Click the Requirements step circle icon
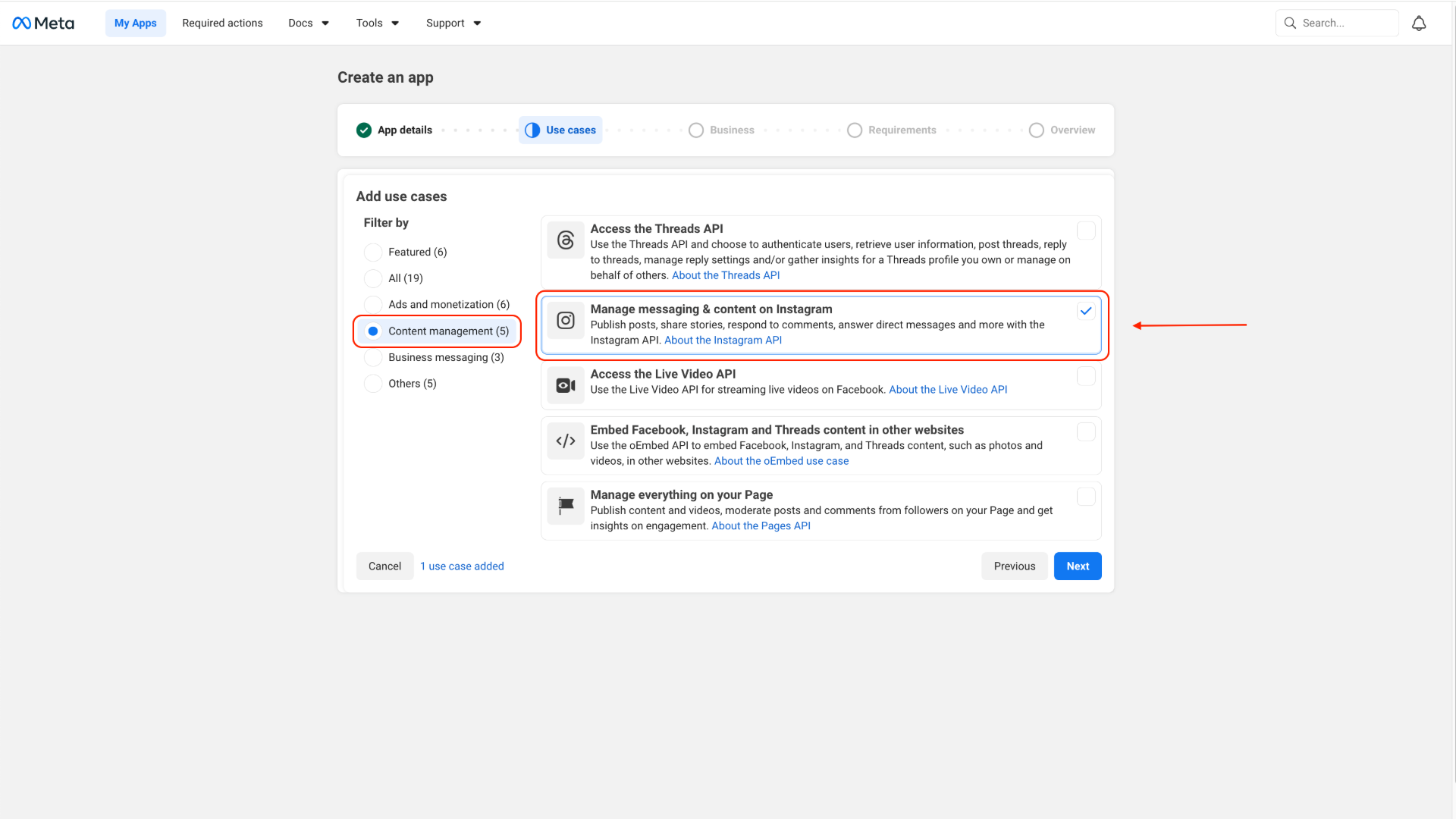 point(855,130)
